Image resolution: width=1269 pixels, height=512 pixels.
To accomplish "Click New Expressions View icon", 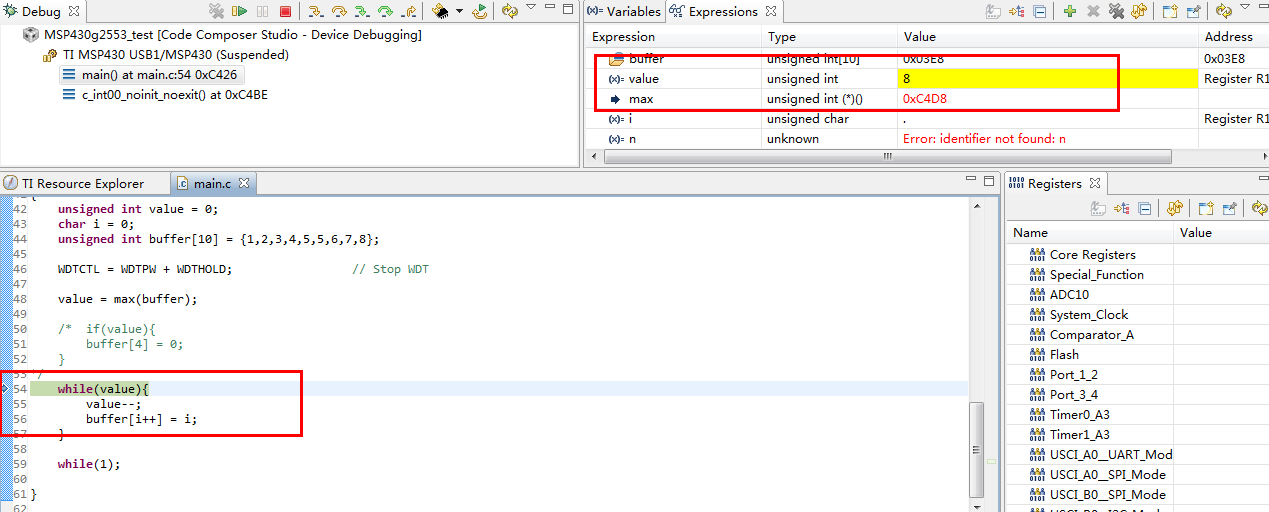I will point(1170,11).
